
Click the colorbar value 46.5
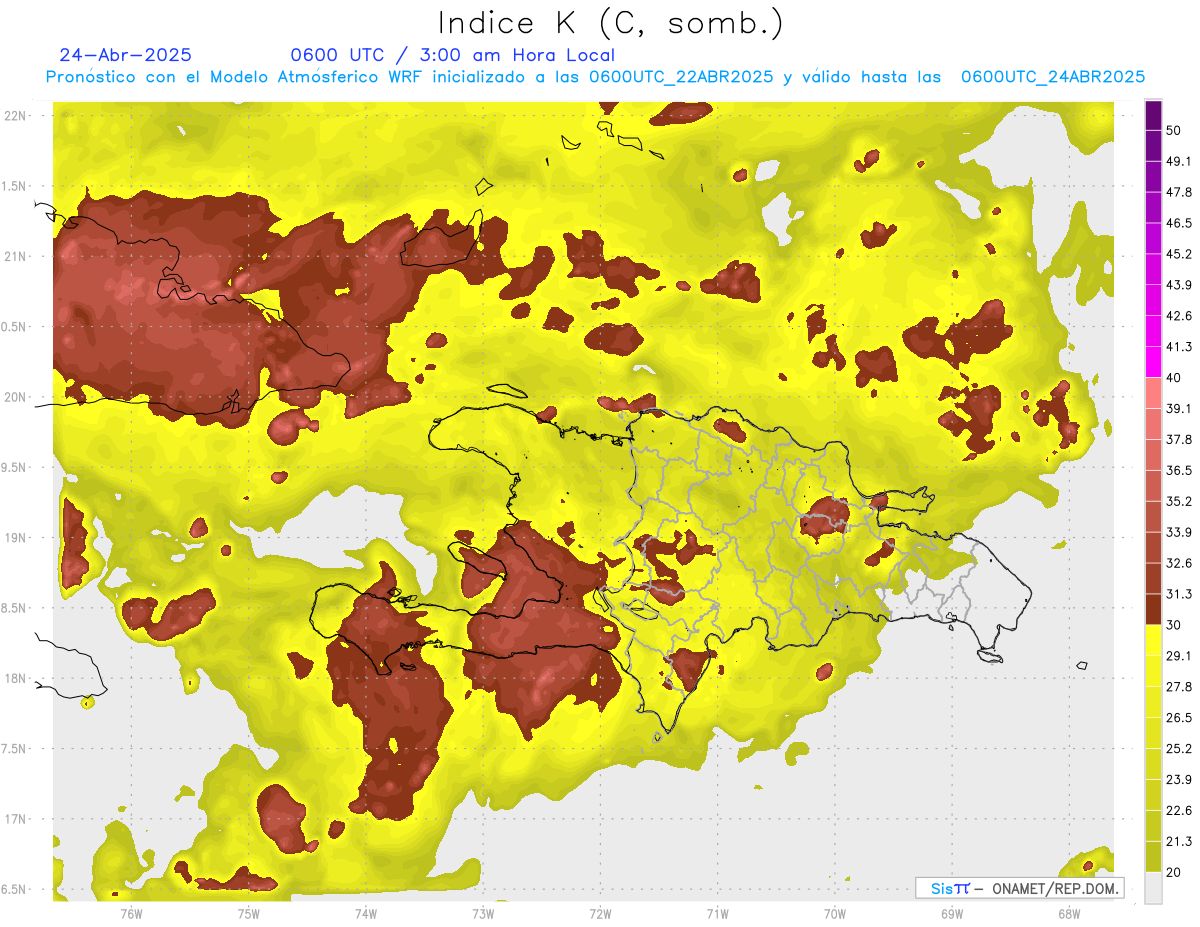click(1179, 223)
